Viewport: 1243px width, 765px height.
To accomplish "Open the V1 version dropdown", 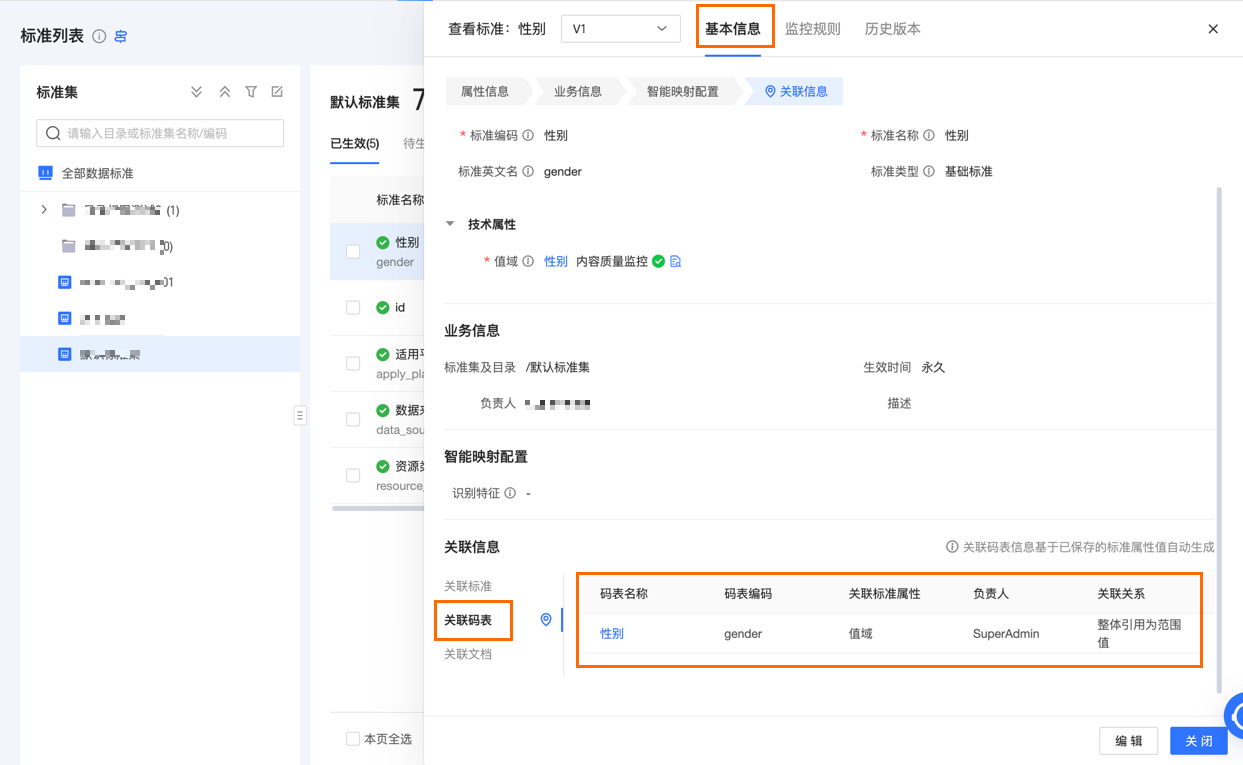I will (620, 29).
